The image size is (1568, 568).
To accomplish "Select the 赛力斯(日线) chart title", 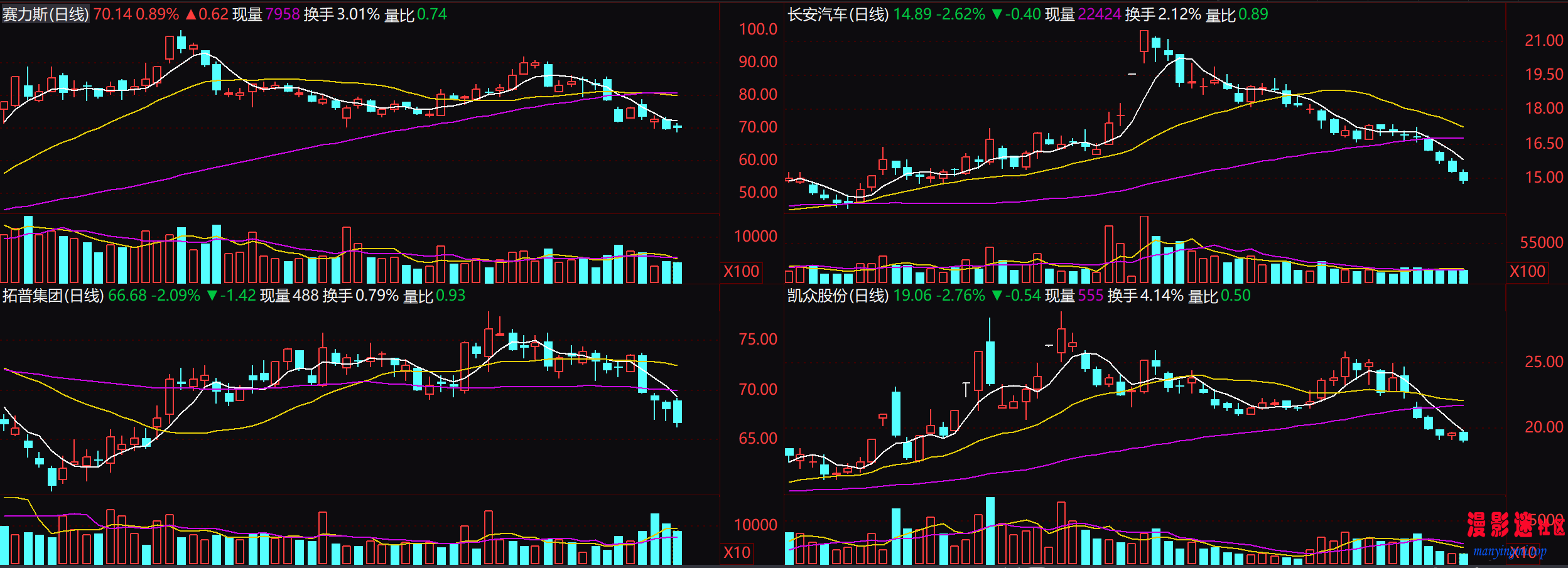I will point(45,14).
